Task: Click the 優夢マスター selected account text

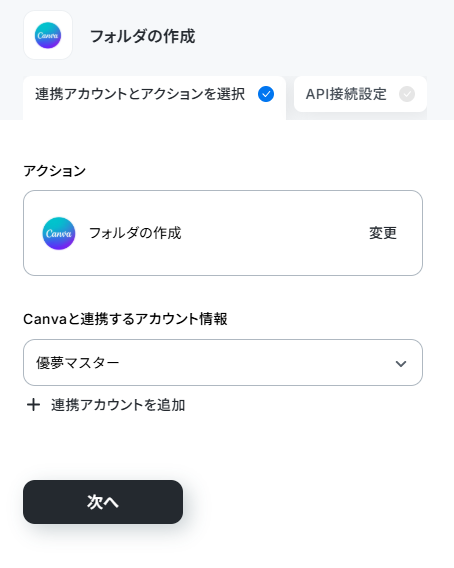Action: 78,363
